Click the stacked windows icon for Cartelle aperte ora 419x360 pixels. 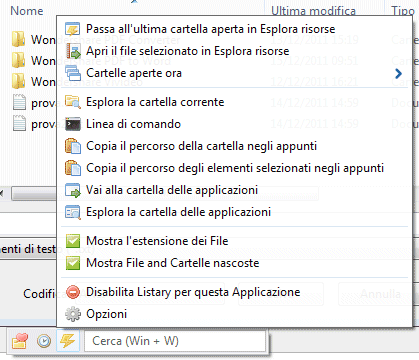(73, 73)
